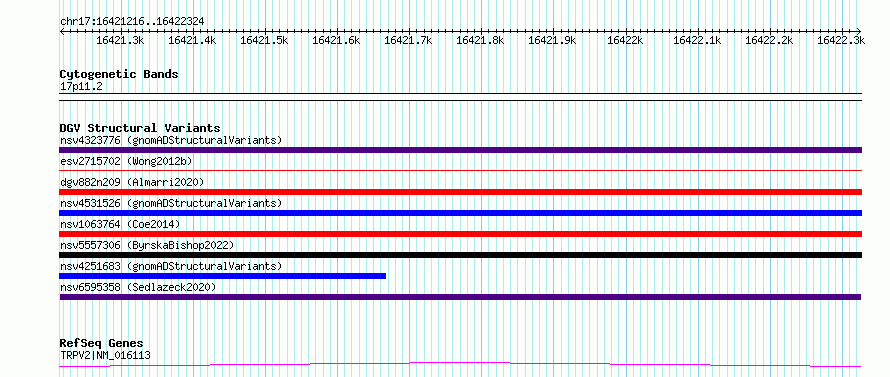
Task: Select the Cytogenetic Bands track title
Action: (119, 74)
